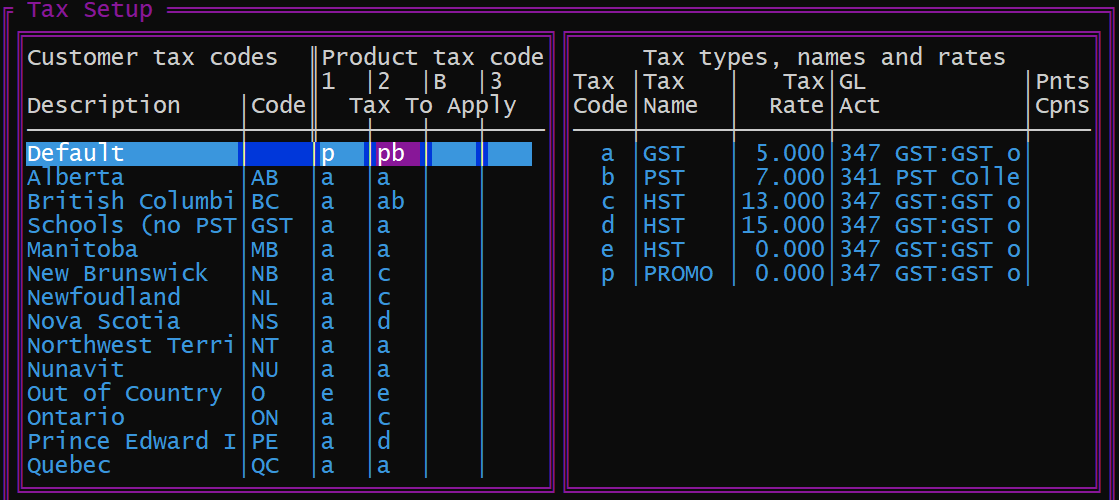Viewport: 1119px width, 500px height.
Task: Select the Nova Scotia row
Action: pos(103,322)
